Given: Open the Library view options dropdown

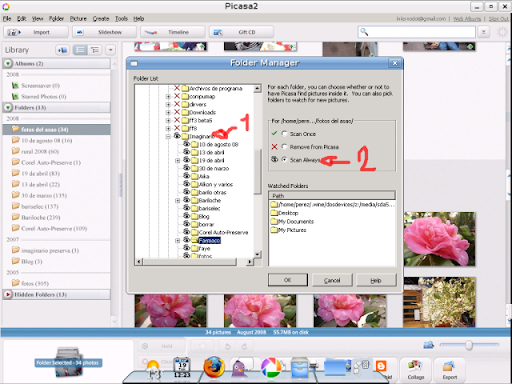Looking at the screenshot, I should pyautogui.click(x=110, y=50).
